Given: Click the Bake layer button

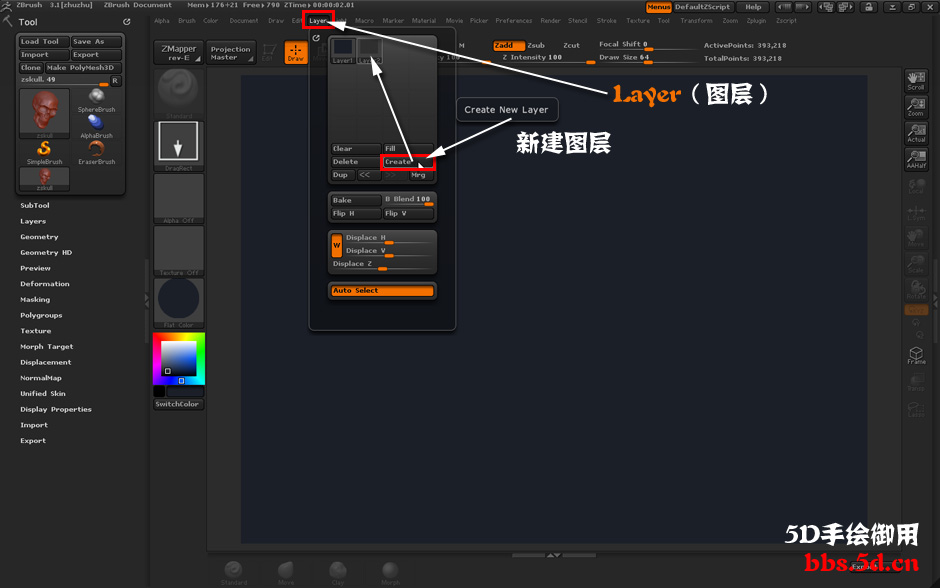Looking at the screenshot, I should pos(356,200).
